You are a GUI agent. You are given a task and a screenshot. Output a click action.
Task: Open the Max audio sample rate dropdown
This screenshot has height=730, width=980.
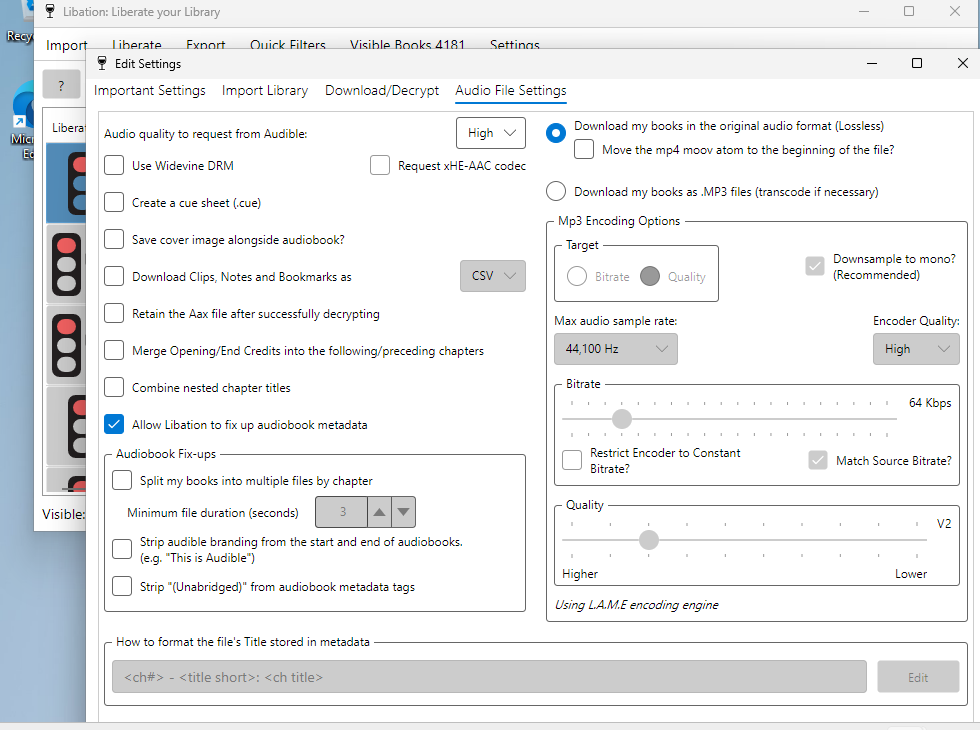tap(616, 349)
